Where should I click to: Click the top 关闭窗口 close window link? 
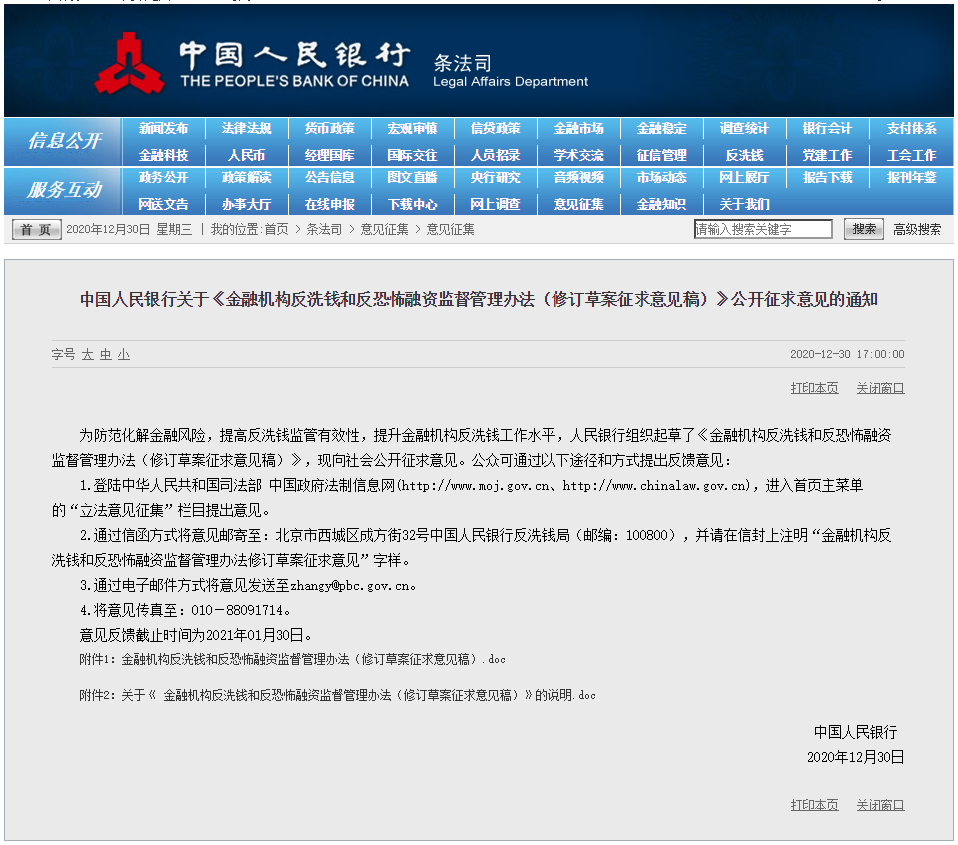tap(880, 388)
